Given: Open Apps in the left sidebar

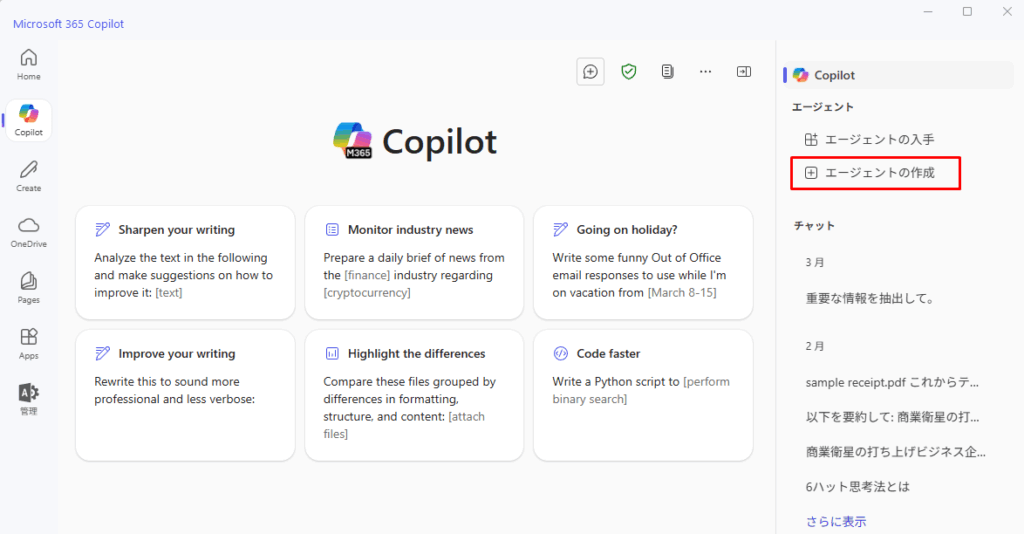Looking at the screenshot, I should (x=28, y=344).
